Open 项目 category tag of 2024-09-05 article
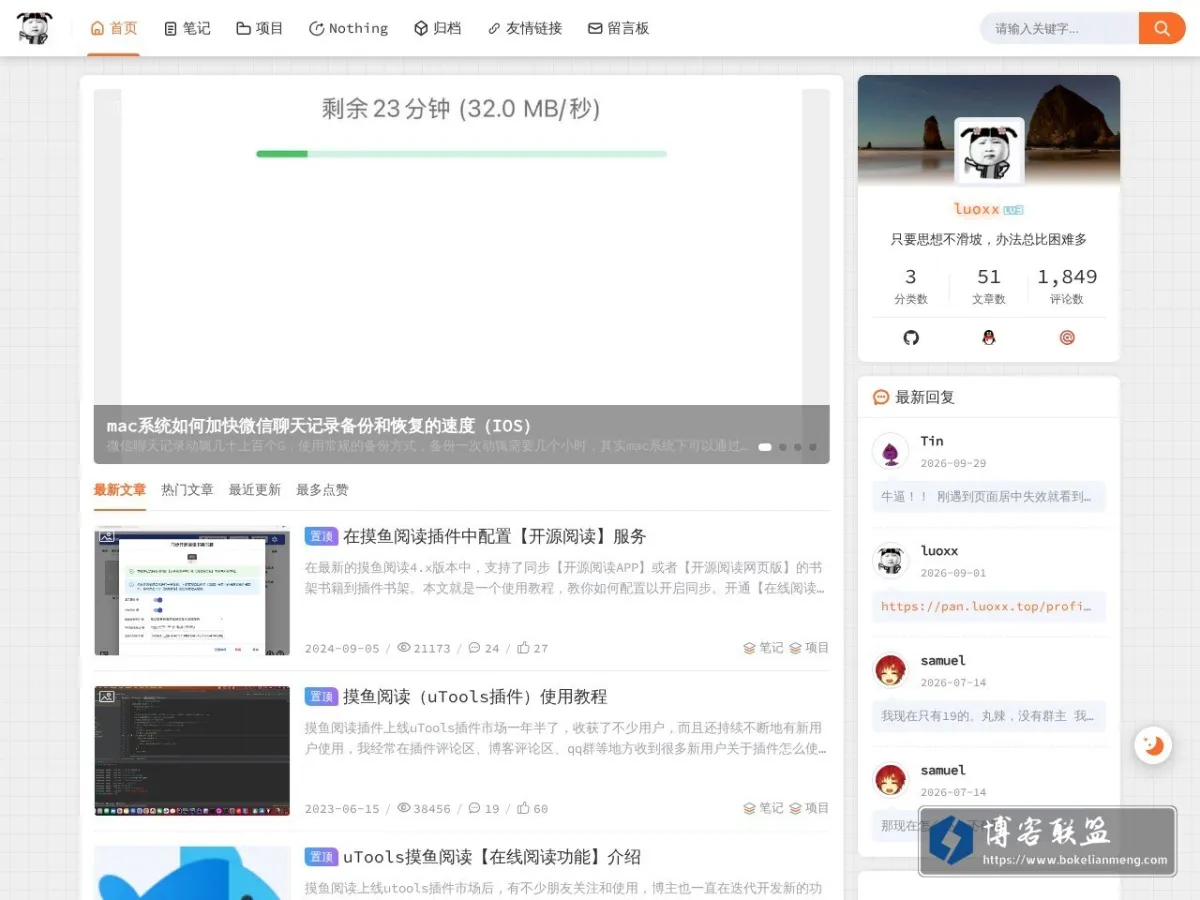This screenshot has width=1200, height=900. 809,648
